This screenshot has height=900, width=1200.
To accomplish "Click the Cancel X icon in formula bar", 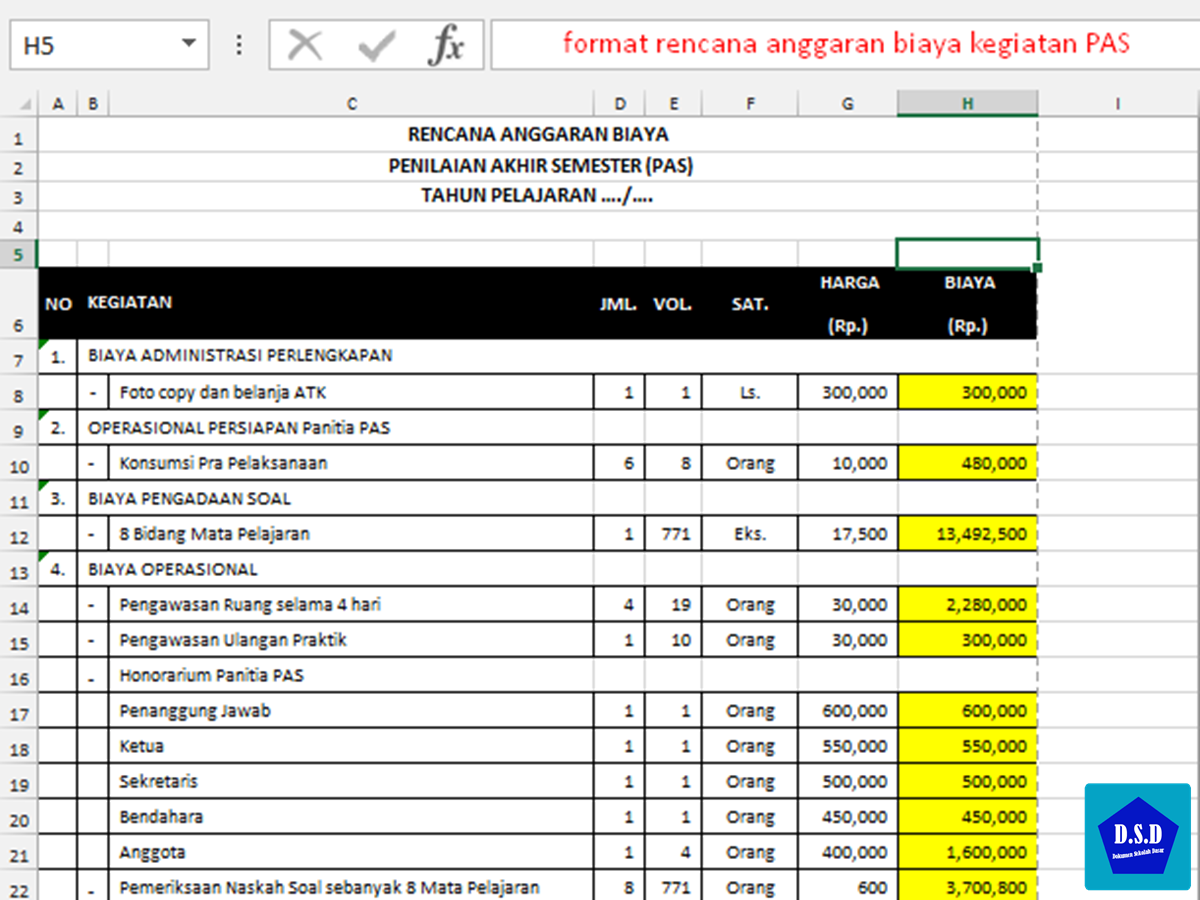I will (304, 45).
